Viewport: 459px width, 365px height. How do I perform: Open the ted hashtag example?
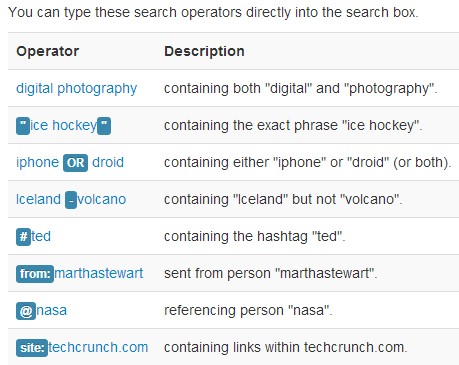coord(41,236)
